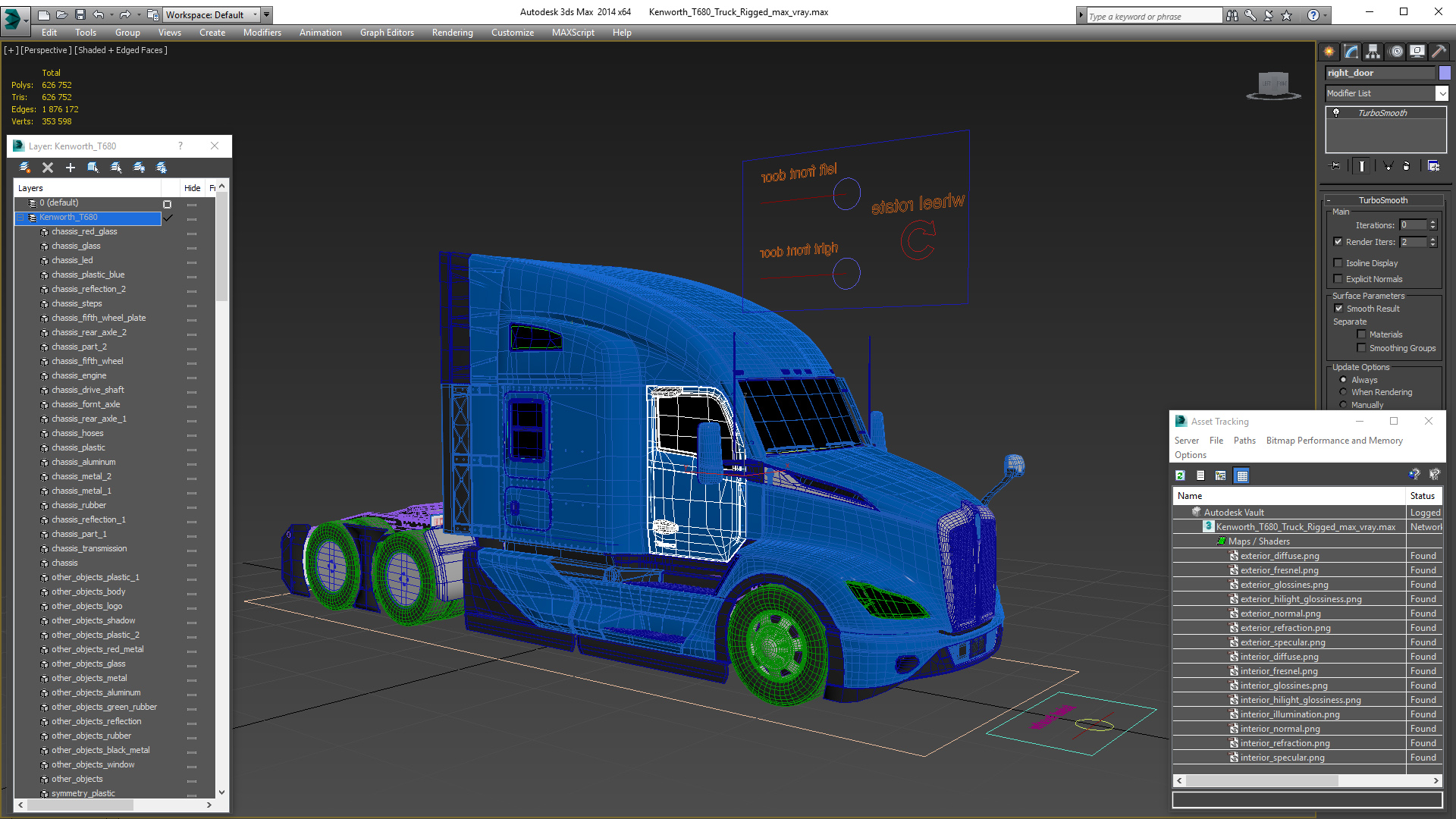1456x819 pixels.
Task: Open the Hierarchy command panel tab
Action: 1373,52
